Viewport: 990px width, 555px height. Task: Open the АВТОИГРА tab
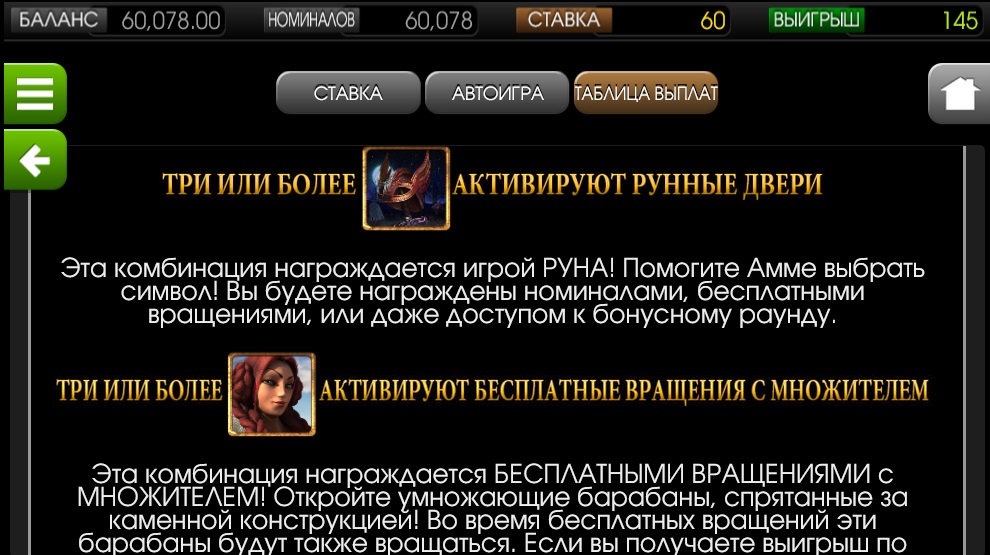pyautogui.click(x=497, y=93)
